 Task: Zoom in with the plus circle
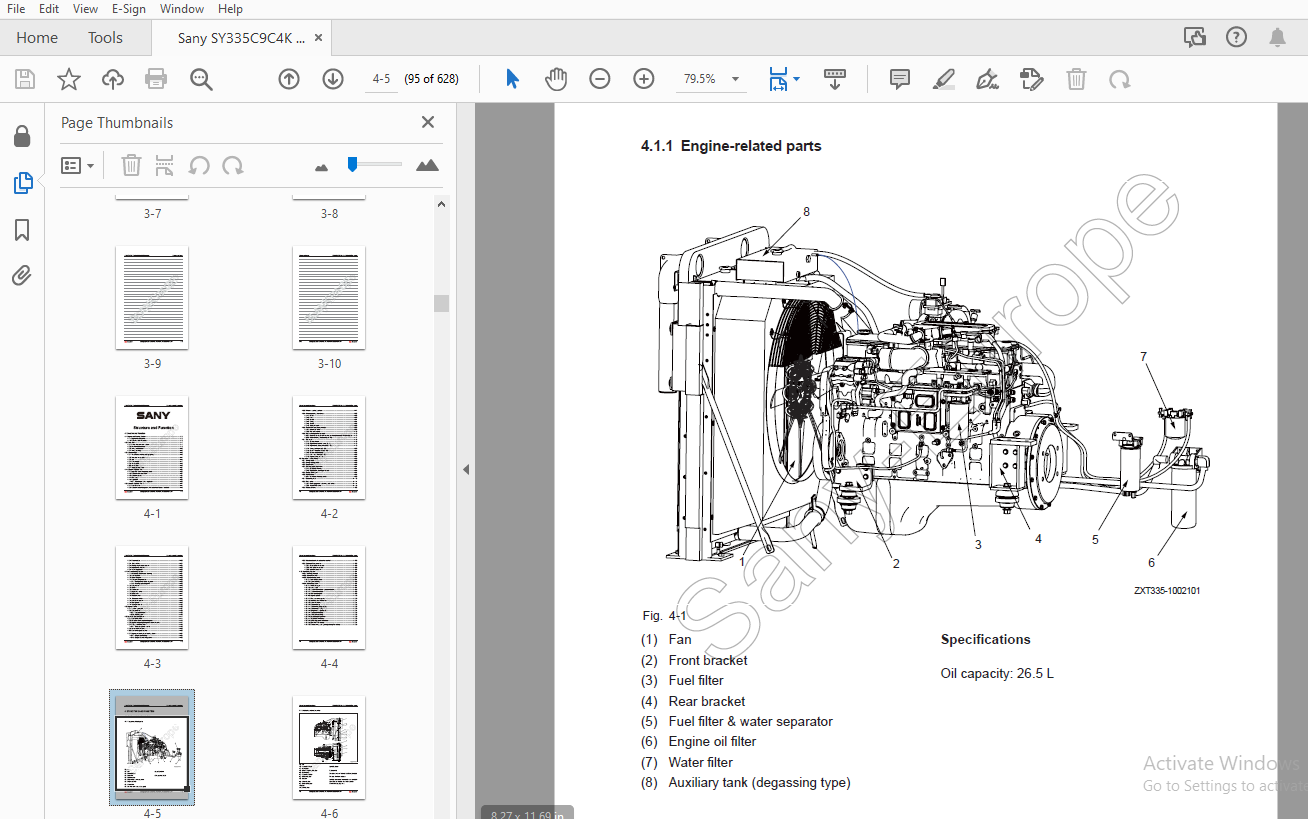pos(644,79)
